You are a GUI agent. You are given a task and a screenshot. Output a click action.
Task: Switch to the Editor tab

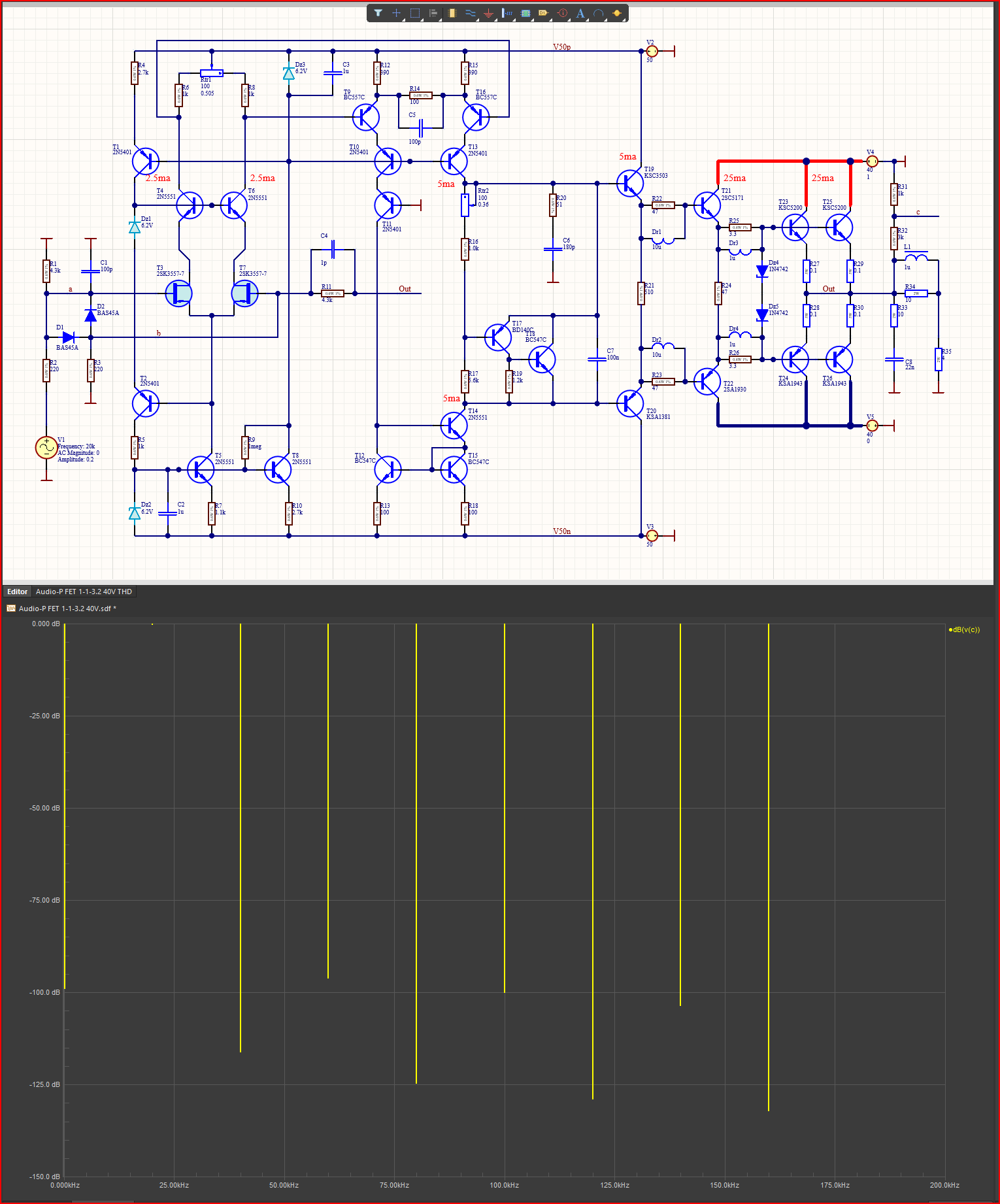17,592
